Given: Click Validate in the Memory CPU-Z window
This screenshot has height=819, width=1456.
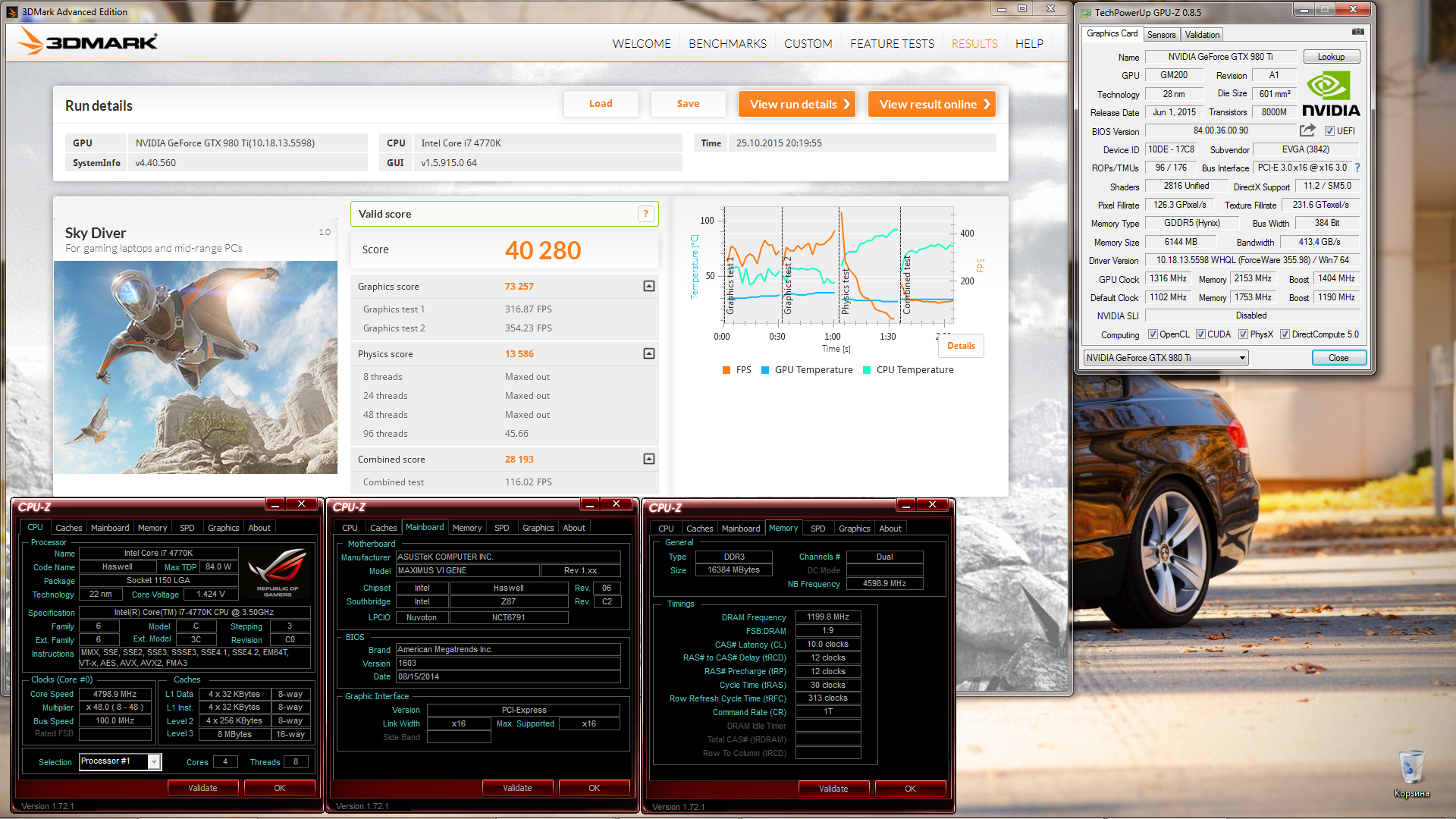Looking at the screenshot, I should pyautogui.click(x=833, y=789).
